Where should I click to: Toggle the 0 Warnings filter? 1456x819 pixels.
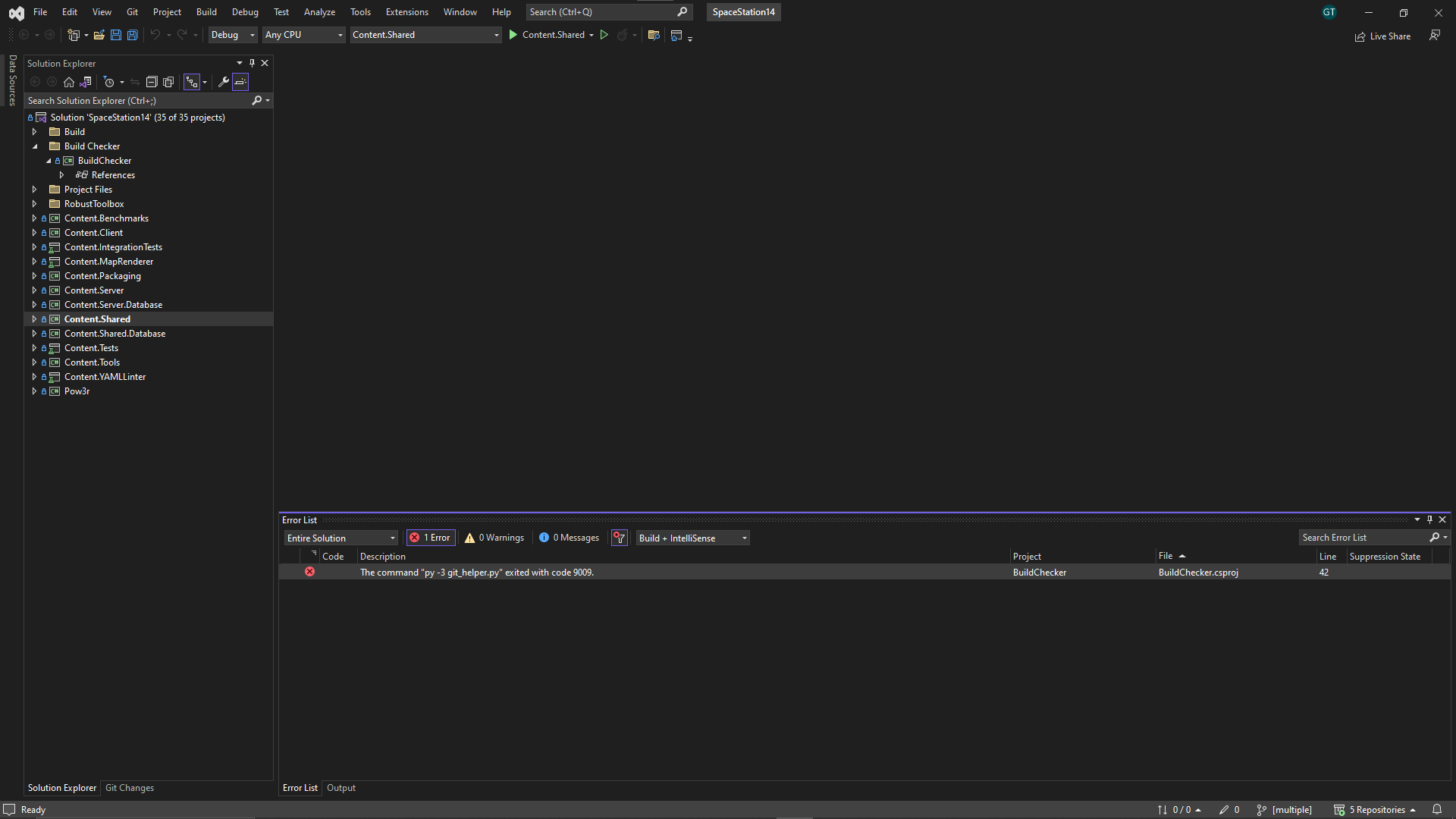[494, 538]
